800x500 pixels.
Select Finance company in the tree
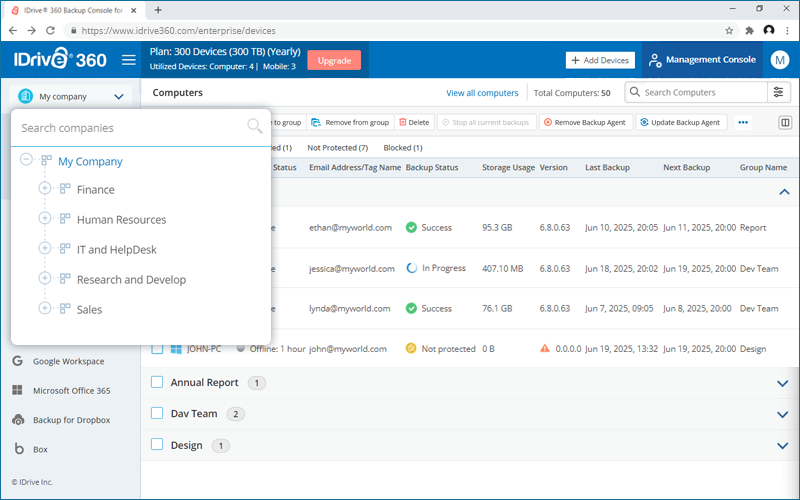95,189
